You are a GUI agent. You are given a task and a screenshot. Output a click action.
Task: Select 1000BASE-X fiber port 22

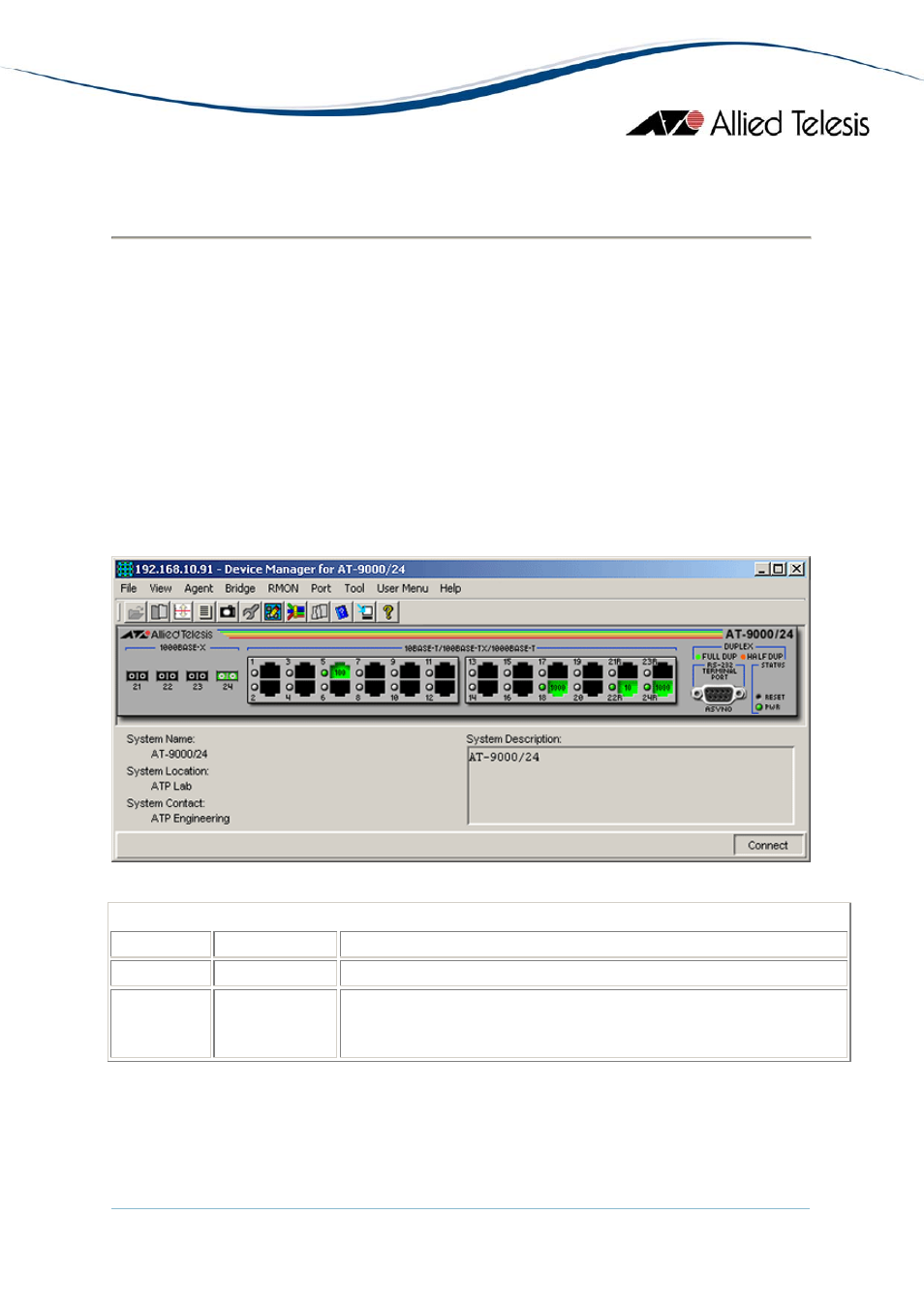click(x=168, y=675)
